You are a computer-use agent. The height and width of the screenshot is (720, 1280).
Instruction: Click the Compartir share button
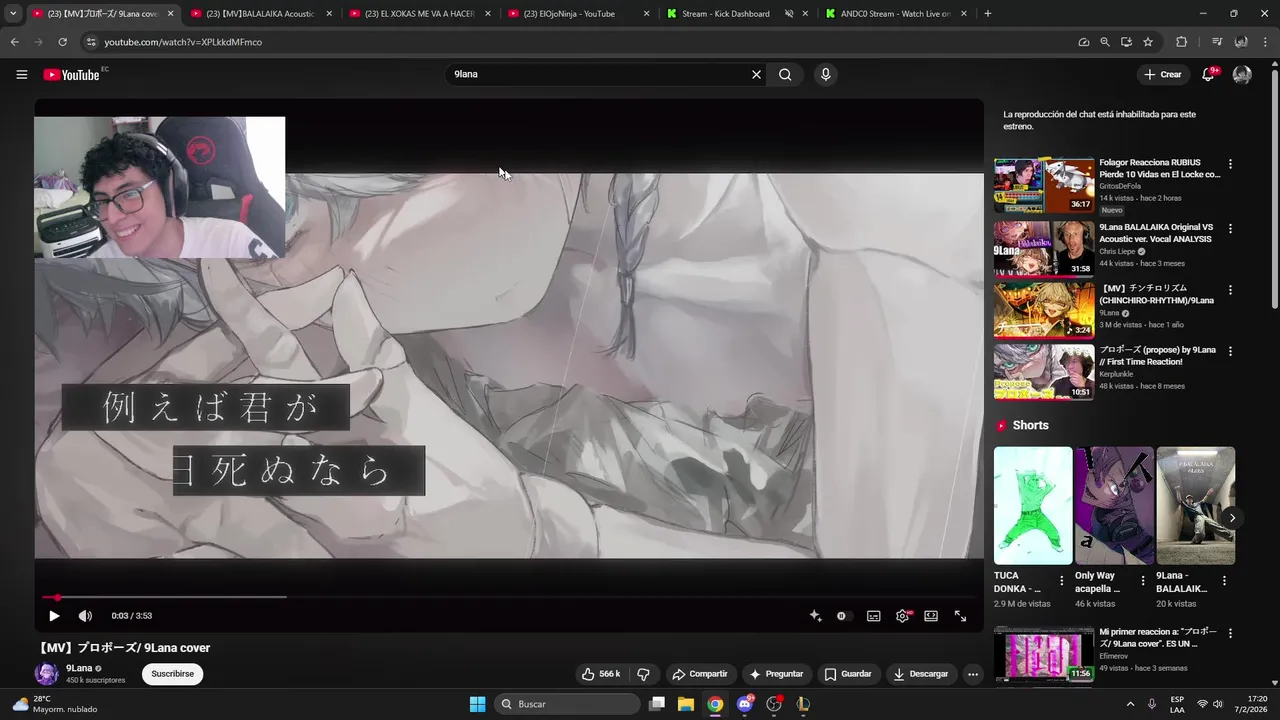pyautogui.click(x=699, y=674)
